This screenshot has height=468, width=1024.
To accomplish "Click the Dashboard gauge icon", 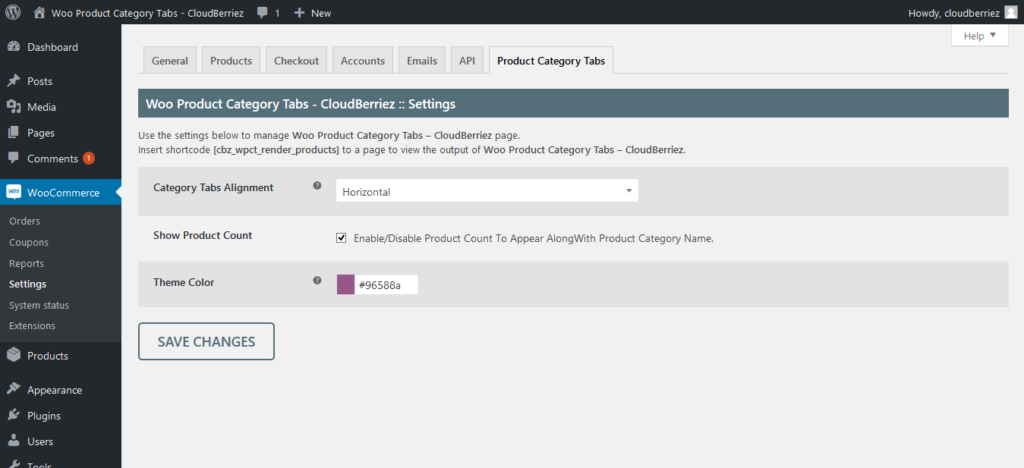I will [13, 47].
